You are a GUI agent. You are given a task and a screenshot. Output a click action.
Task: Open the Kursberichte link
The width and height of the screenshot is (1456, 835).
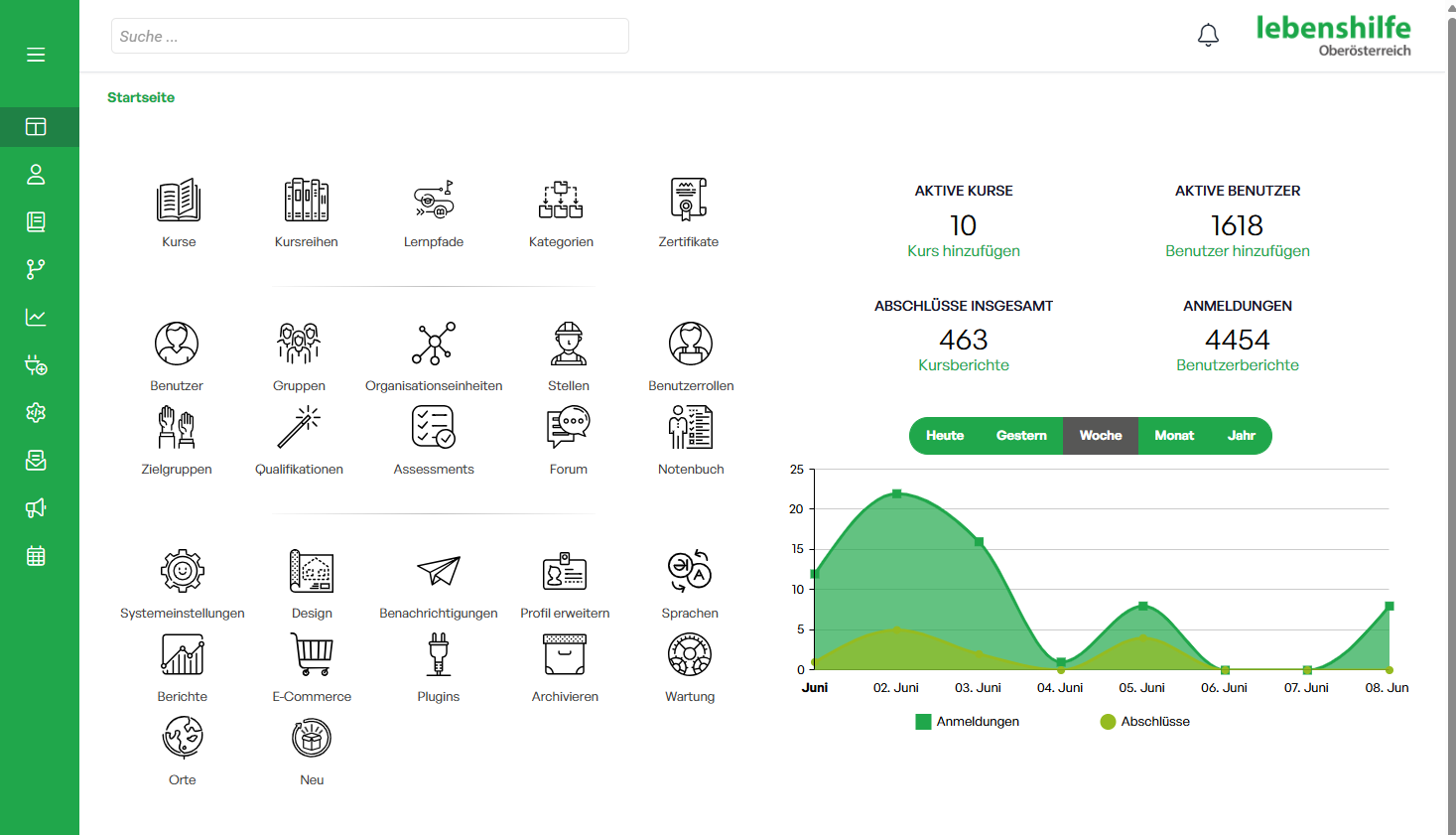[x=964, y=365]
